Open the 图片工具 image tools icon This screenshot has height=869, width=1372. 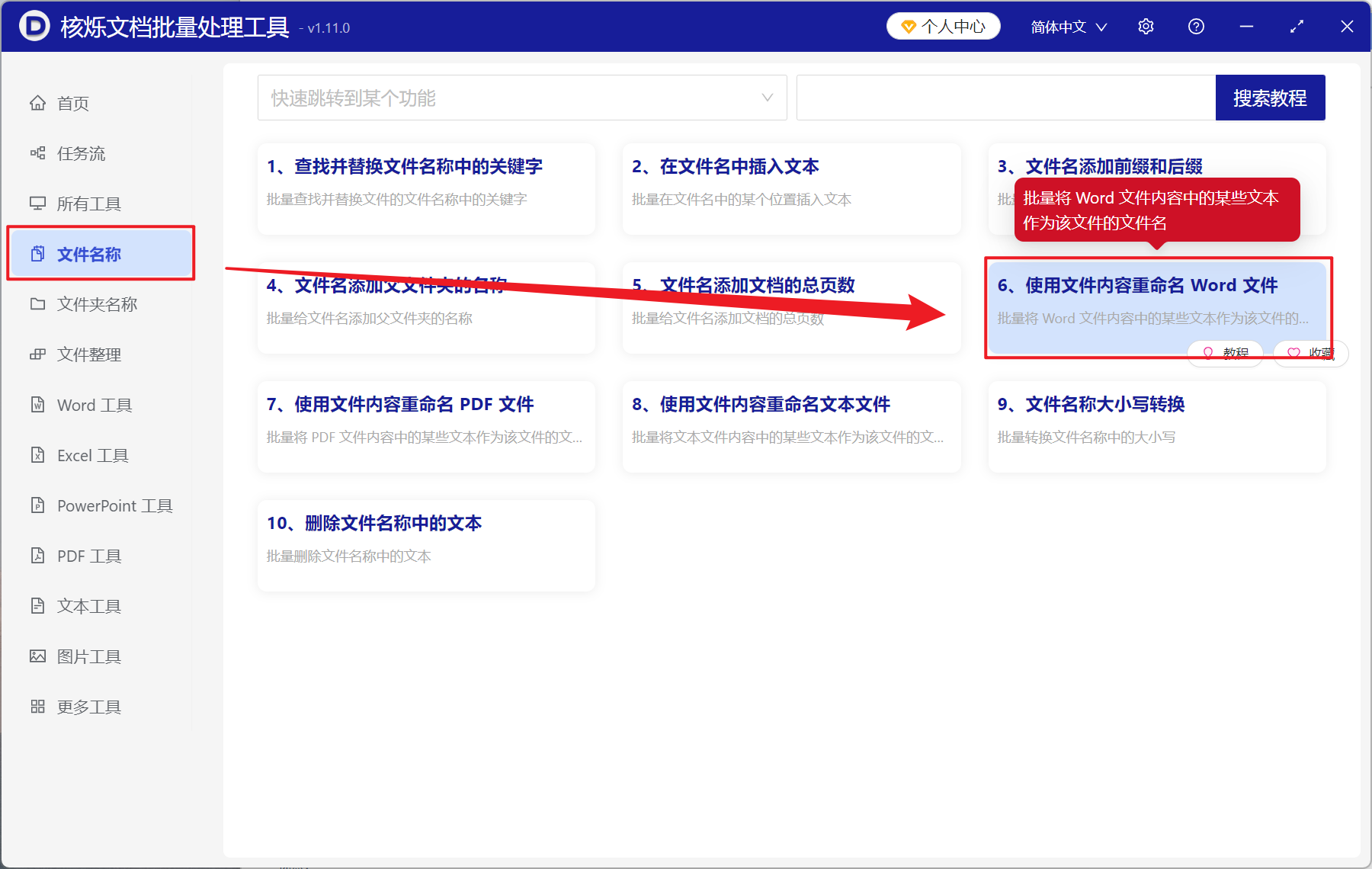(x=38, y=656)
